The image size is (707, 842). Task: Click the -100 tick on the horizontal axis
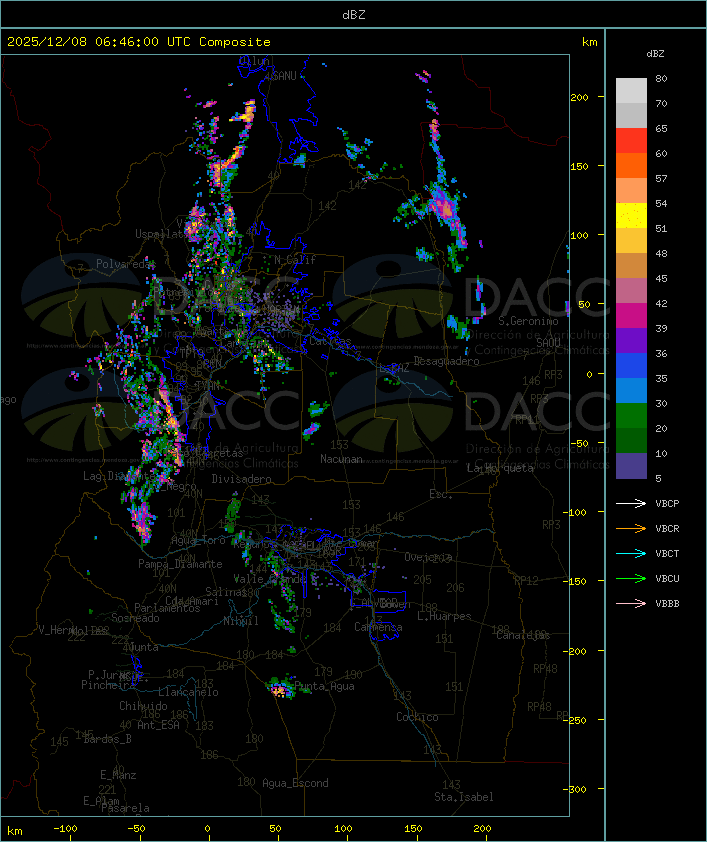(65, 829)
